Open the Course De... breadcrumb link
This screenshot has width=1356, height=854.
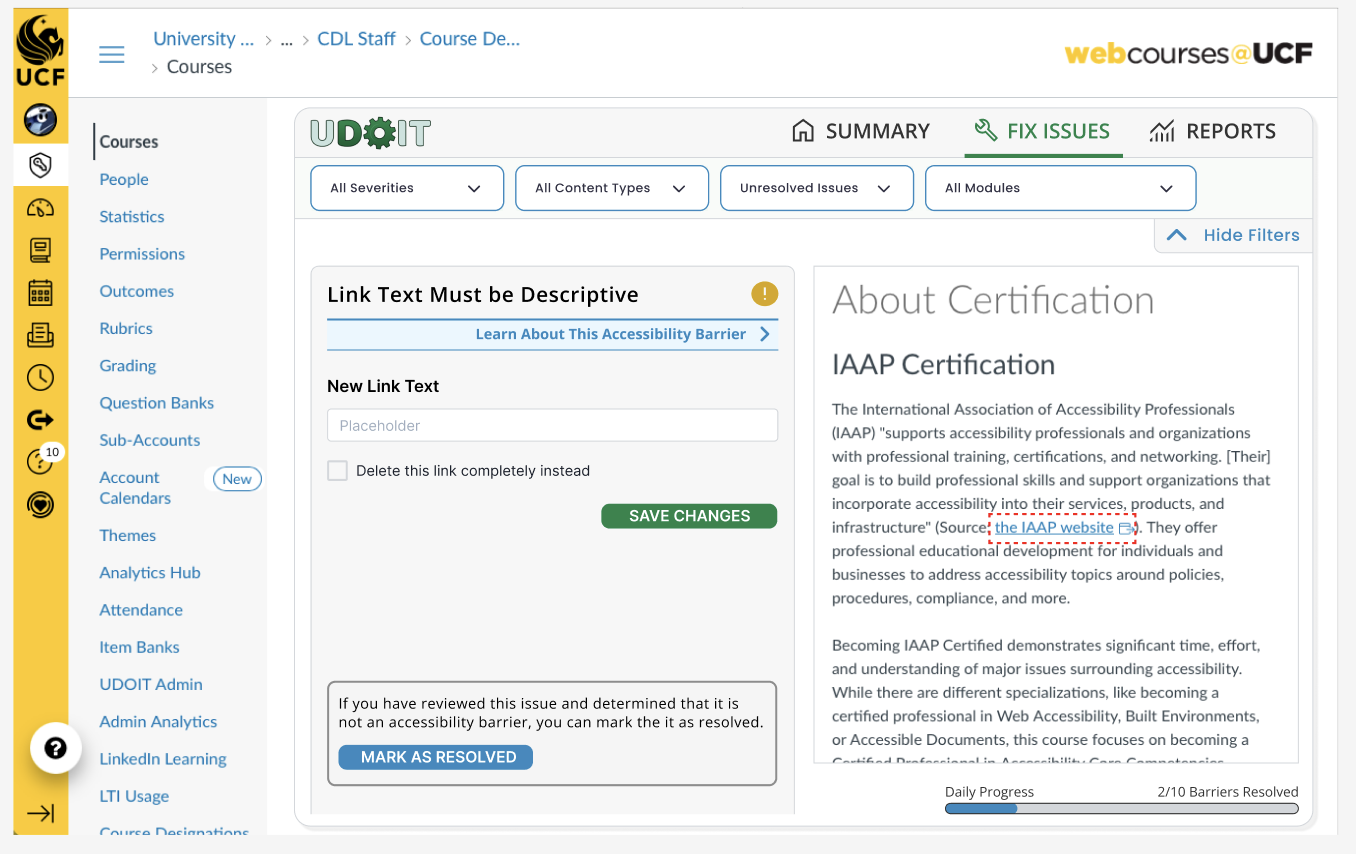(x=470, y=39)
